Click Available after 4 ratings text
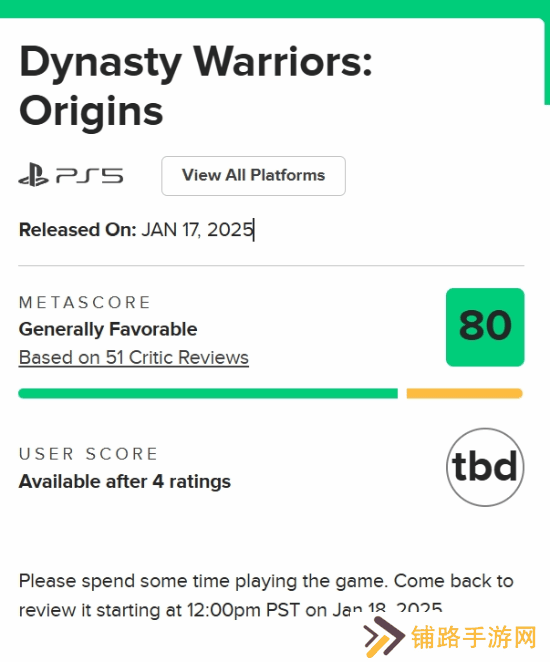 coord(125,482)
